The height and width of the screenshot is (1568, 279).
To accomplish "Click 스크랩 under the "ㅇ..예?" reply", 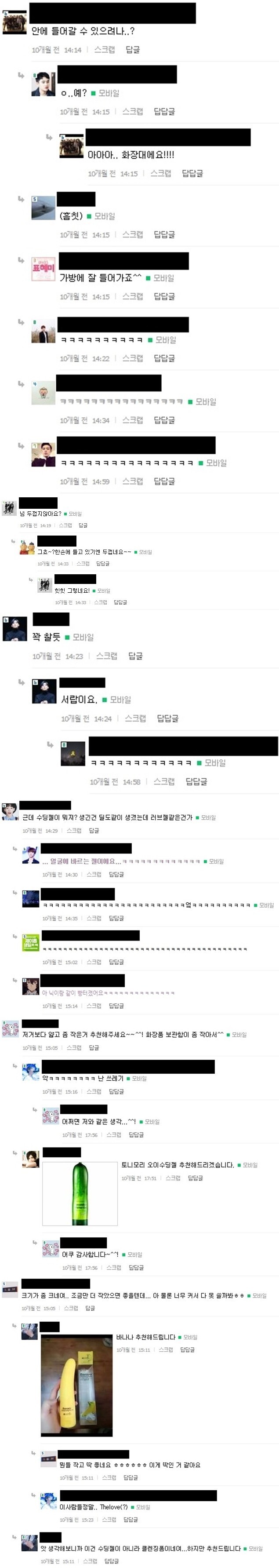I will [133, 112].
